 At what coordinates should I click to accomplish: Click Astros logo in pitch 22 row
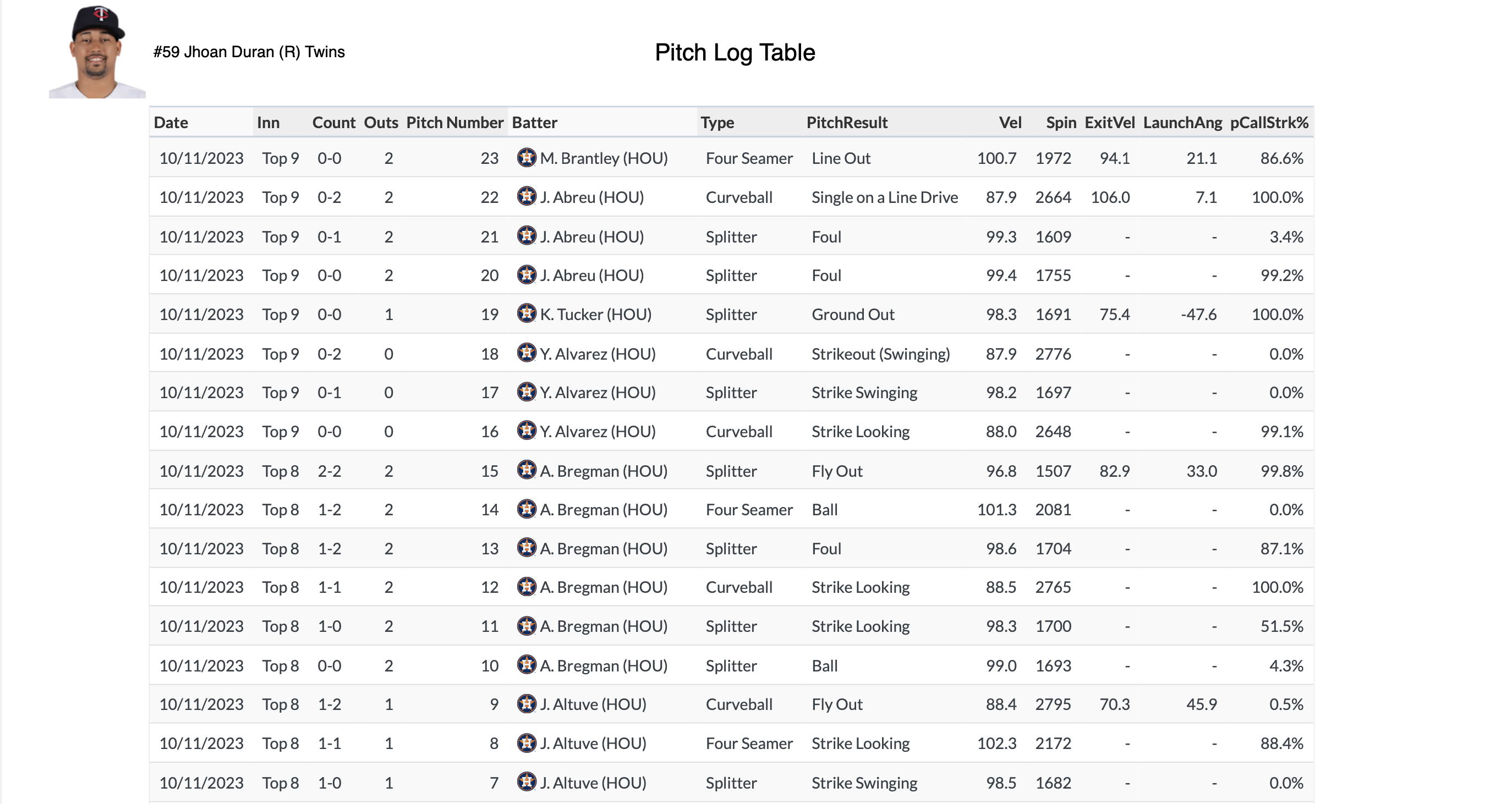(527, 196)
